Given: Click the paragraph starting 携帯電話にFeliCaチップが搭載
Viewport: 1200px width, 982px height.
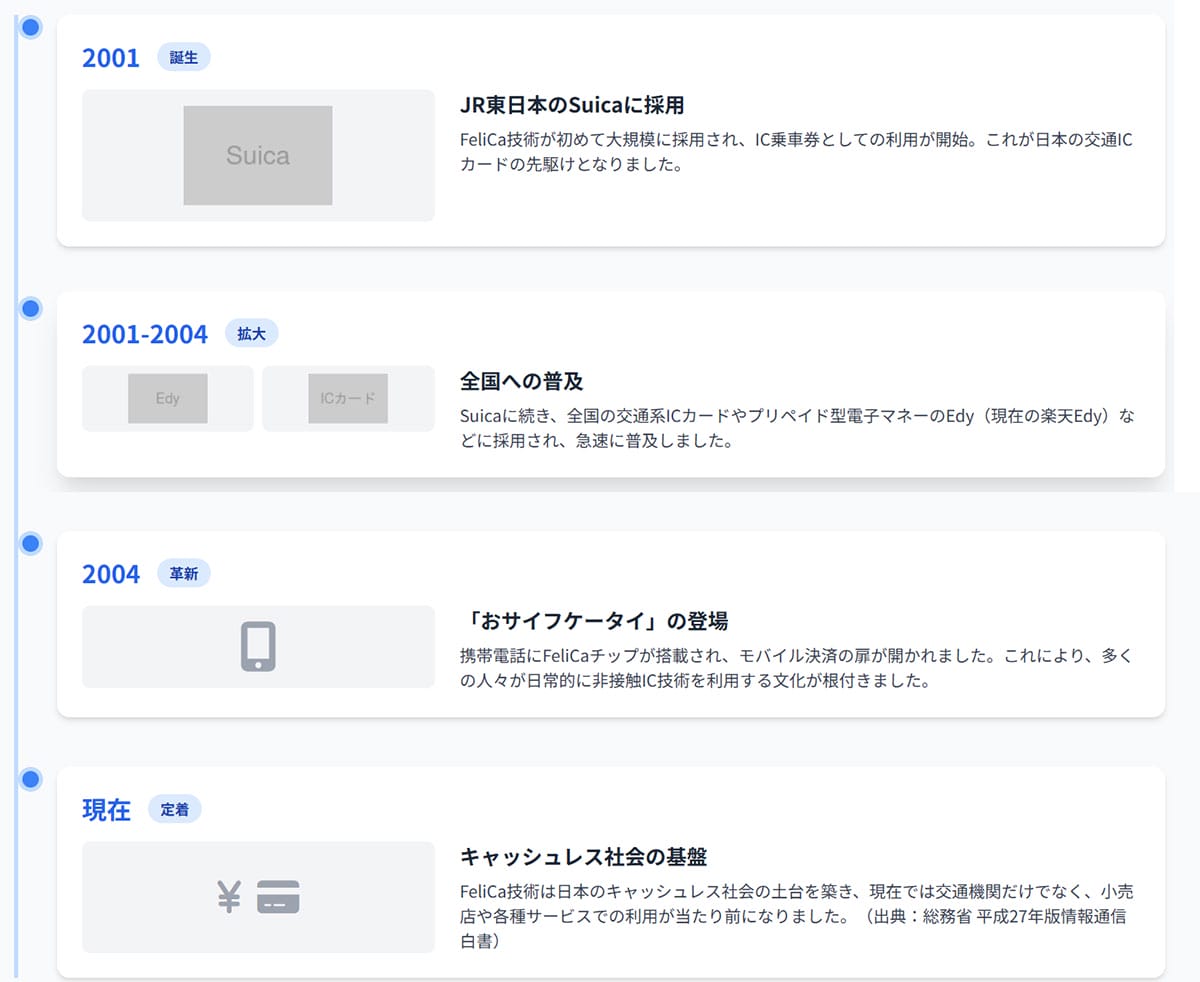Looking at the screenshot, I should pyautogui.click(x=798, y=668).
